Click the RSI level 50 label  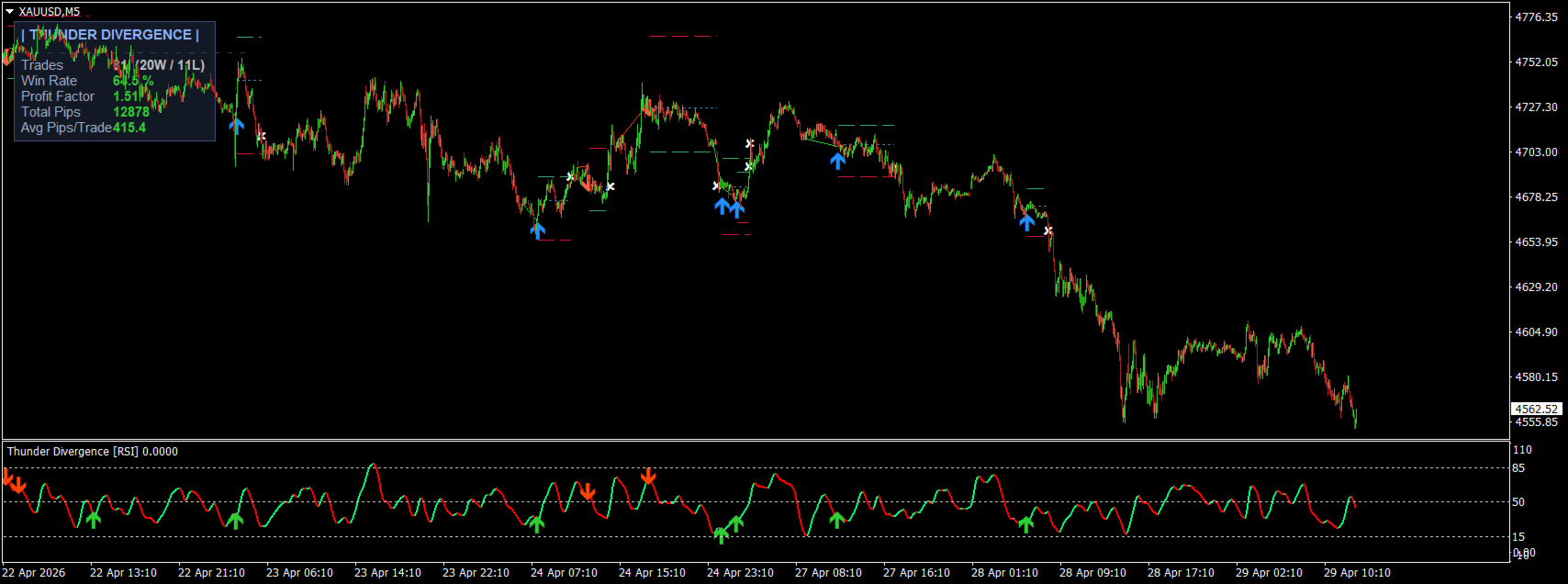click(x=1518, y=502)
